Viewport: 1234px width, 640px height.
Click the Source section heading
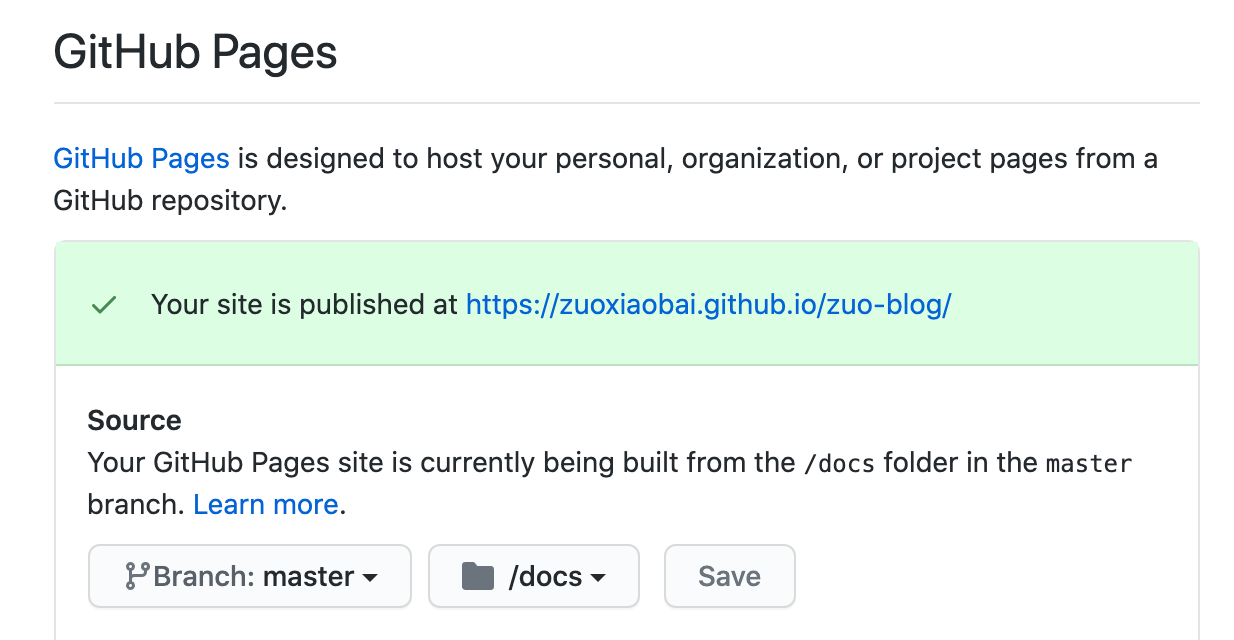click(x=134, y=420)
